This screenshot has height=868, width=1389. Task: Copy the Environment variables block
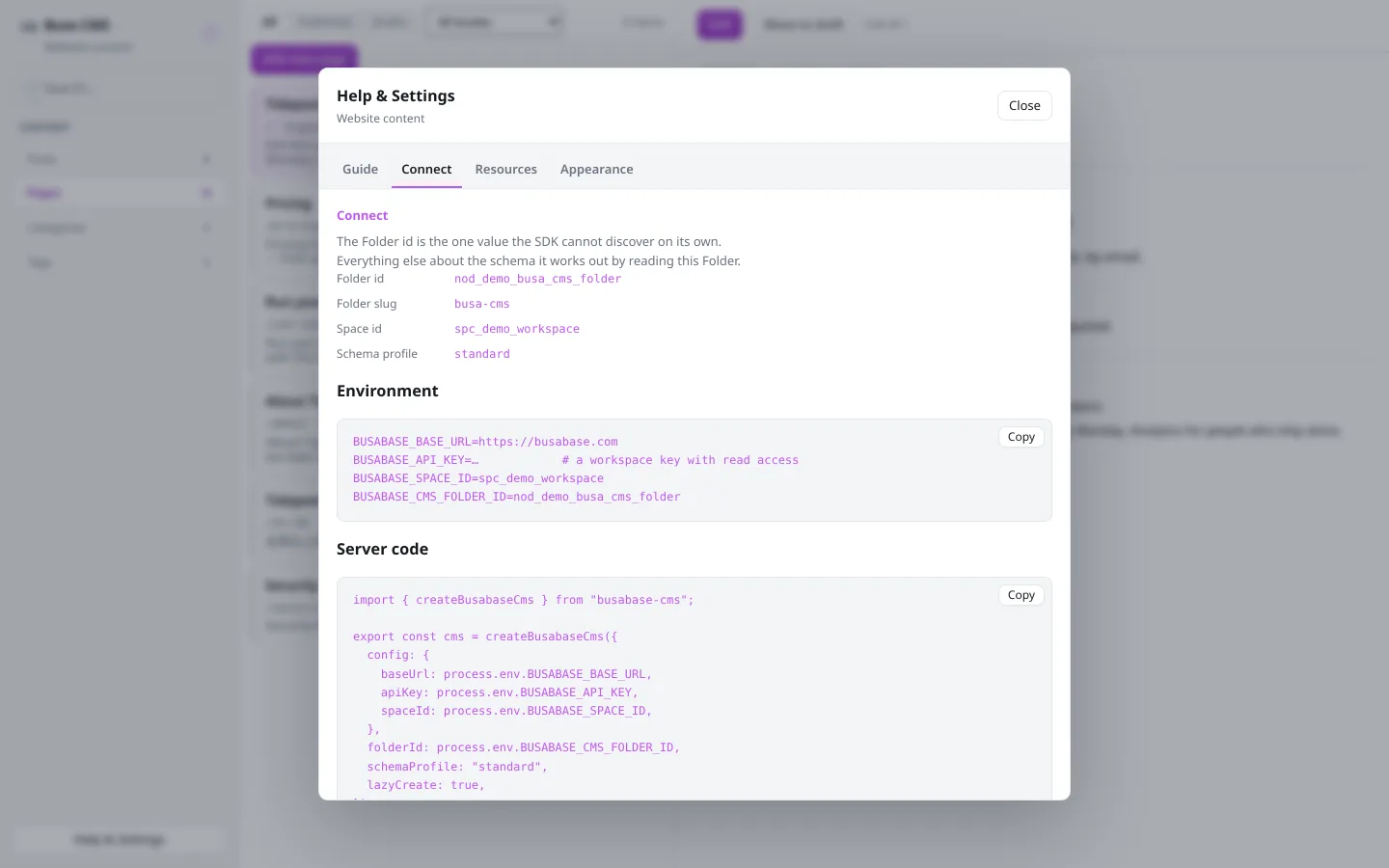1021,437
